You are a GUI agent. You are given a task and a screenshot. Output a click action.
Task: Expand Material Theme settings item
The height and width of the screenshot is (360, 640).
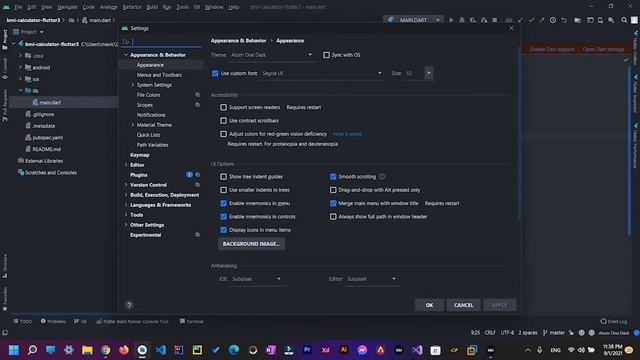[x=132, y=125]
